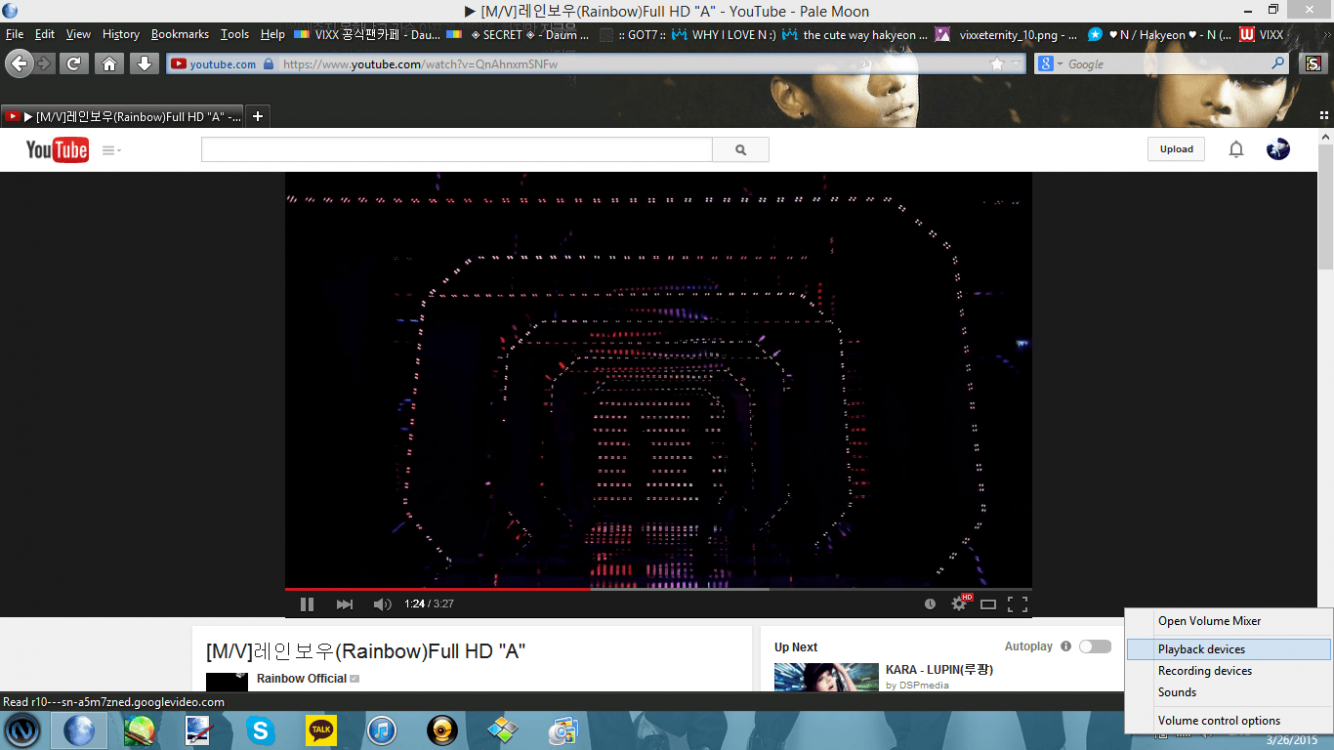Viewport: 1334px width, 750px height.
Task: Add the video to Watch Later
Action: pyautogui.click(x=928, y=603)
